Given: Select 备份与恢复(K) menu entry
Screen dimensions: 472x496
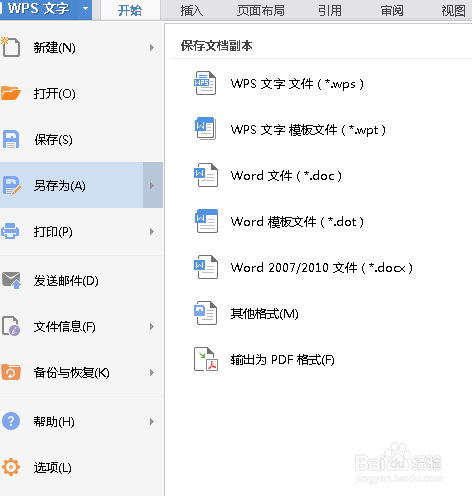Looking at the screenshot, I should pyautogui.click(x=81, y=372).
